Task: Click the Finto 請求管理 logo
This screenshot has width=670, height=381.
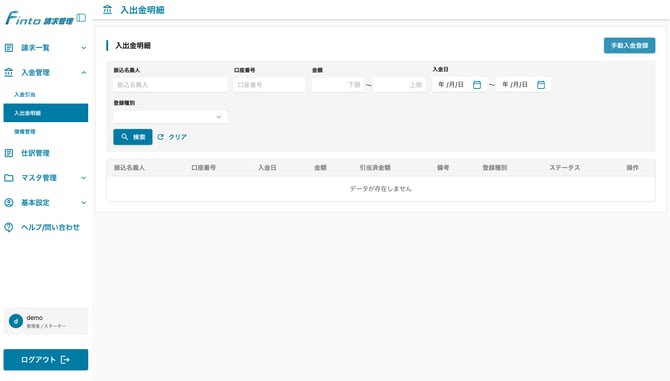Action: (x=39, y=19)
